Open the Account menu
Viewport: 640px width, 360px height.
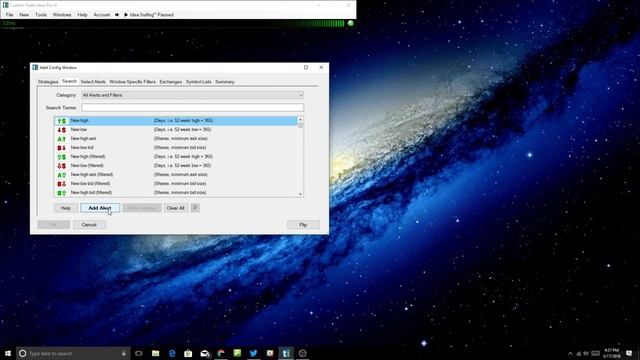pyautogui.click(x=102, y=15)
